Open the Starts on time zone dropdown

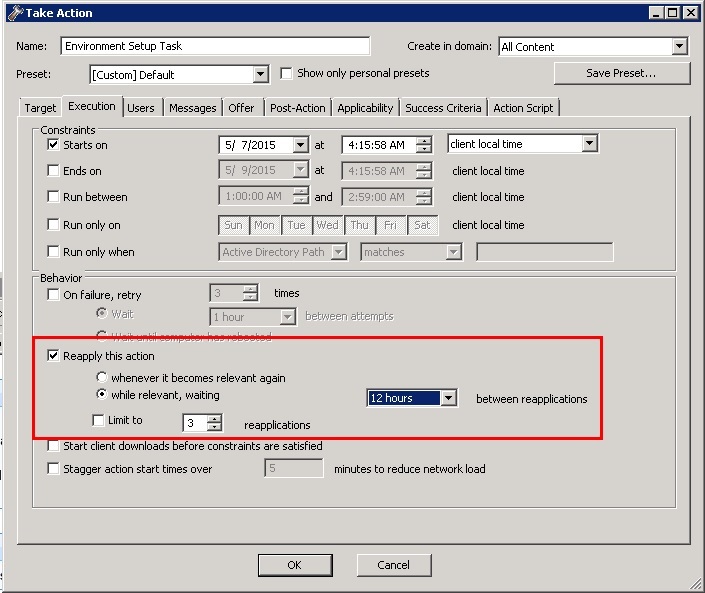589,143
